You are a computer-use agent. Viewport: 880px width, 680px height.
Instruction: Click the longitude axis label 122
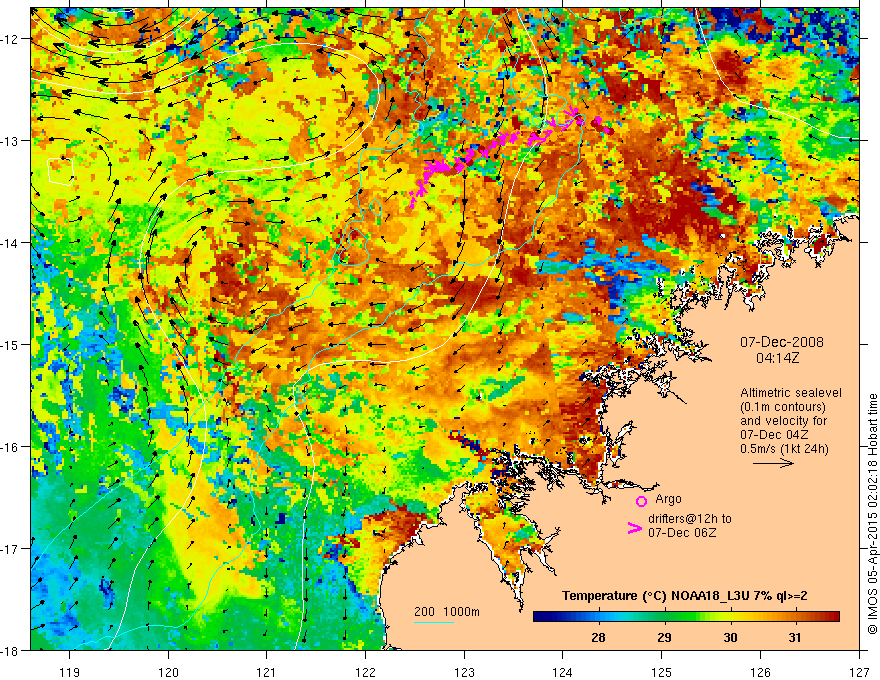(365, 672)
